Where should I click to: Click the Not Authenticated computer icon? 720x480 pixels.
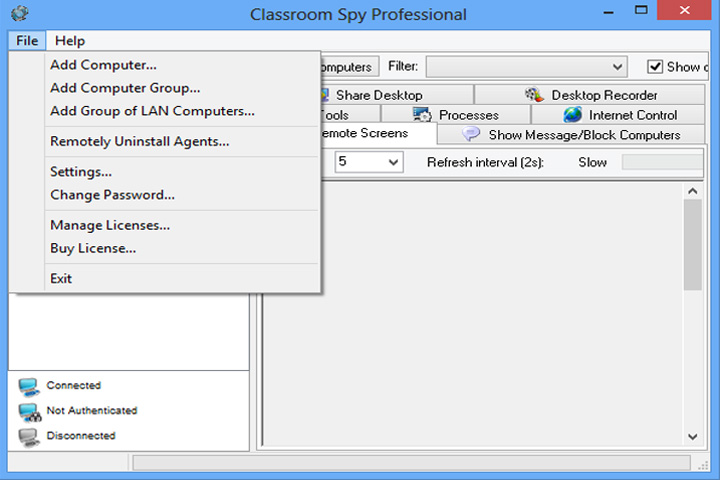[30, 412]
